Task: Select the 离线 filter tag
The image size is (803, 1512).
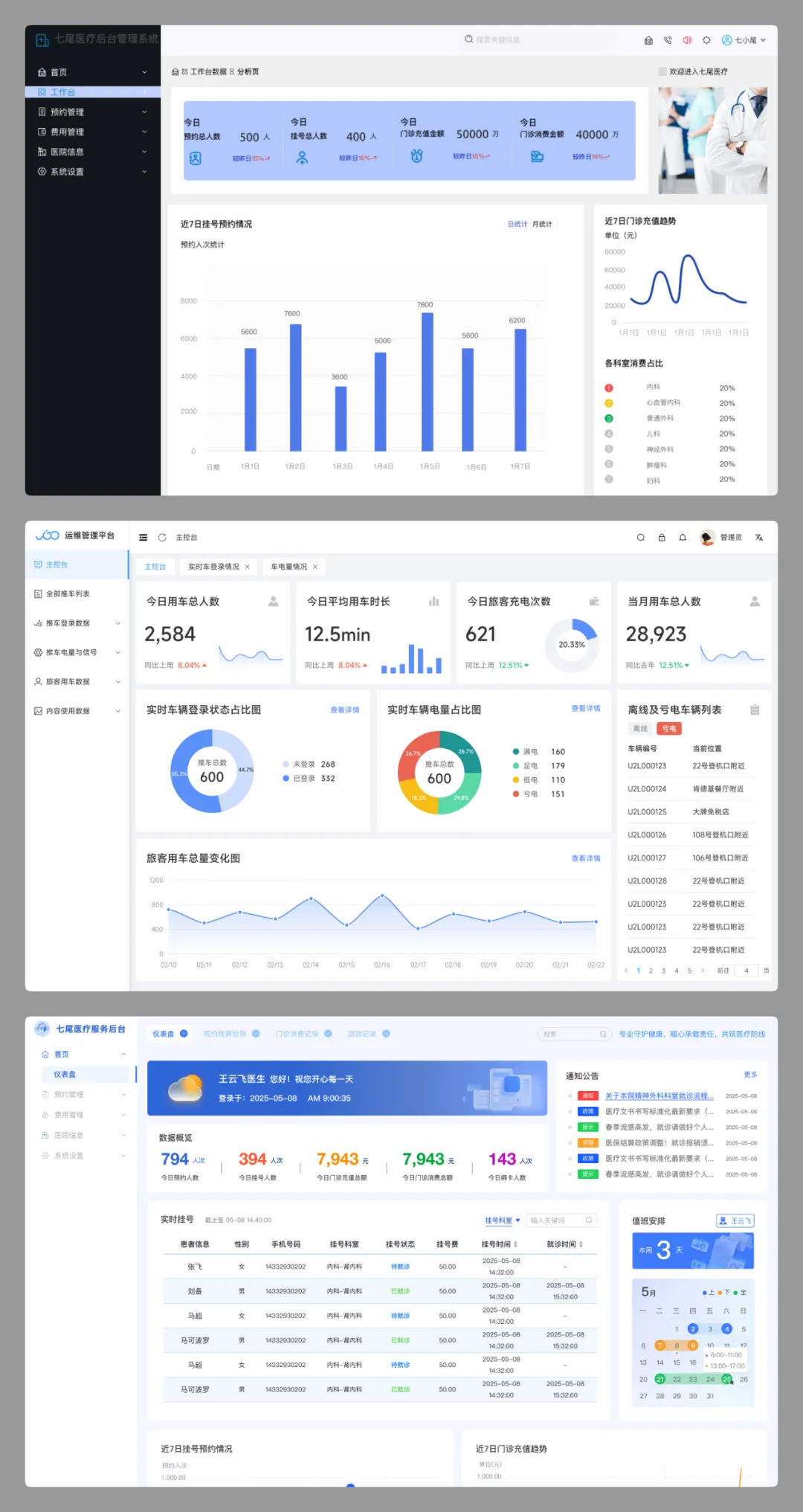Action: [640, 729]
